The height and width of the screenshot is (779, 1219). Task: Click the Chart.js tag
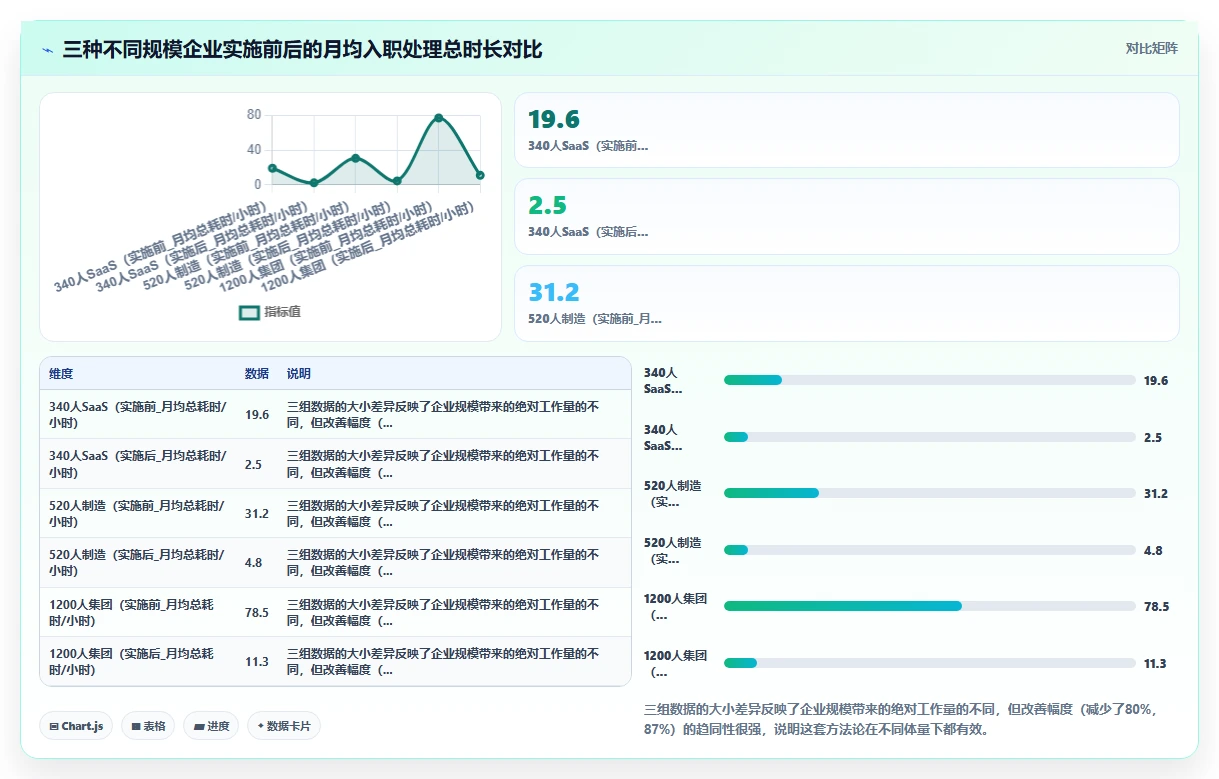(76, 726)
